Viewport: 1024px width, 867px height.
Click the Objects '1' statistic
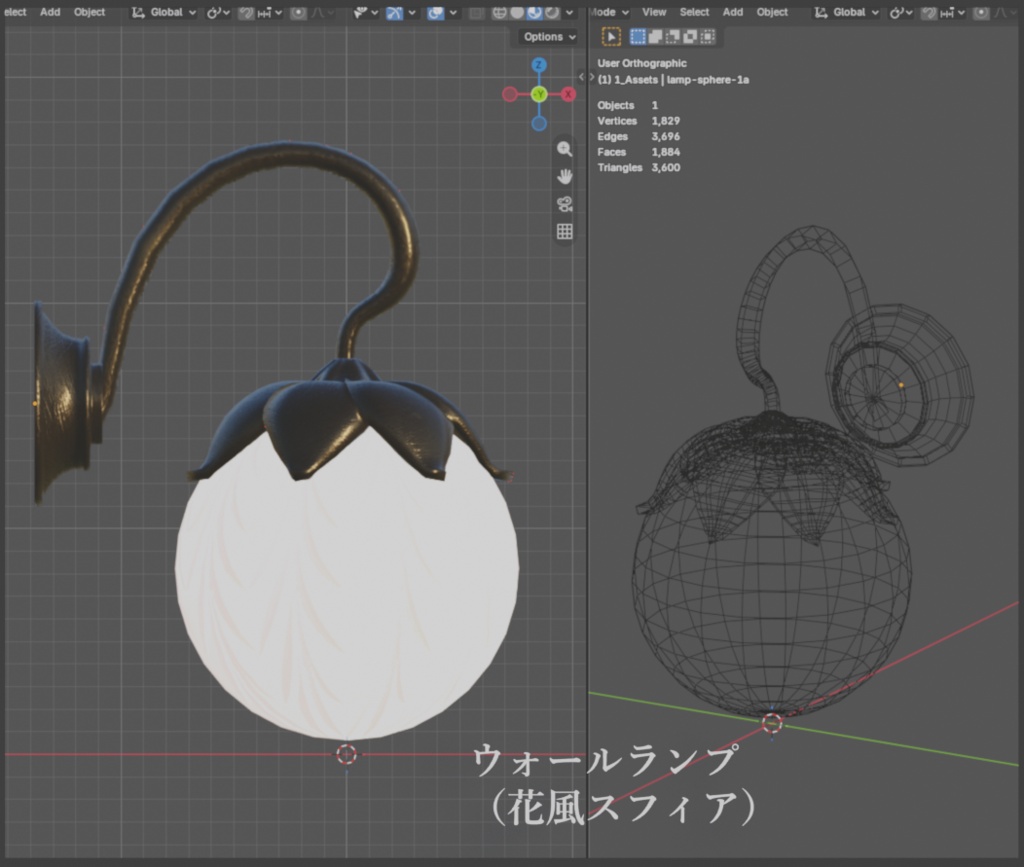(x=654, y=105)
